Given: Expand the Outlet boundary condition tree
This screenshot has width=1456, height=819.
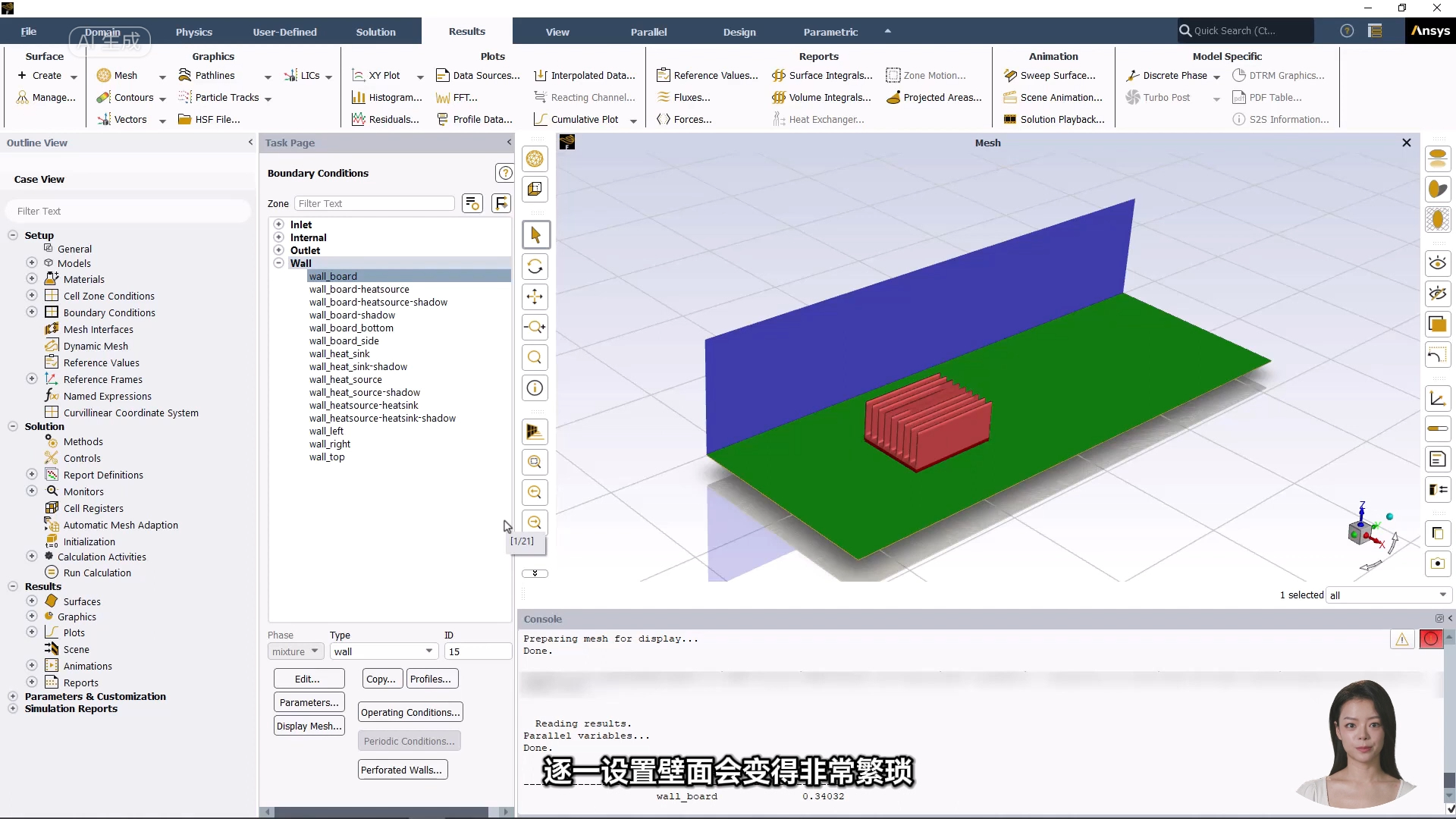Looking at the screenshot, I should [x=280, y=250].
